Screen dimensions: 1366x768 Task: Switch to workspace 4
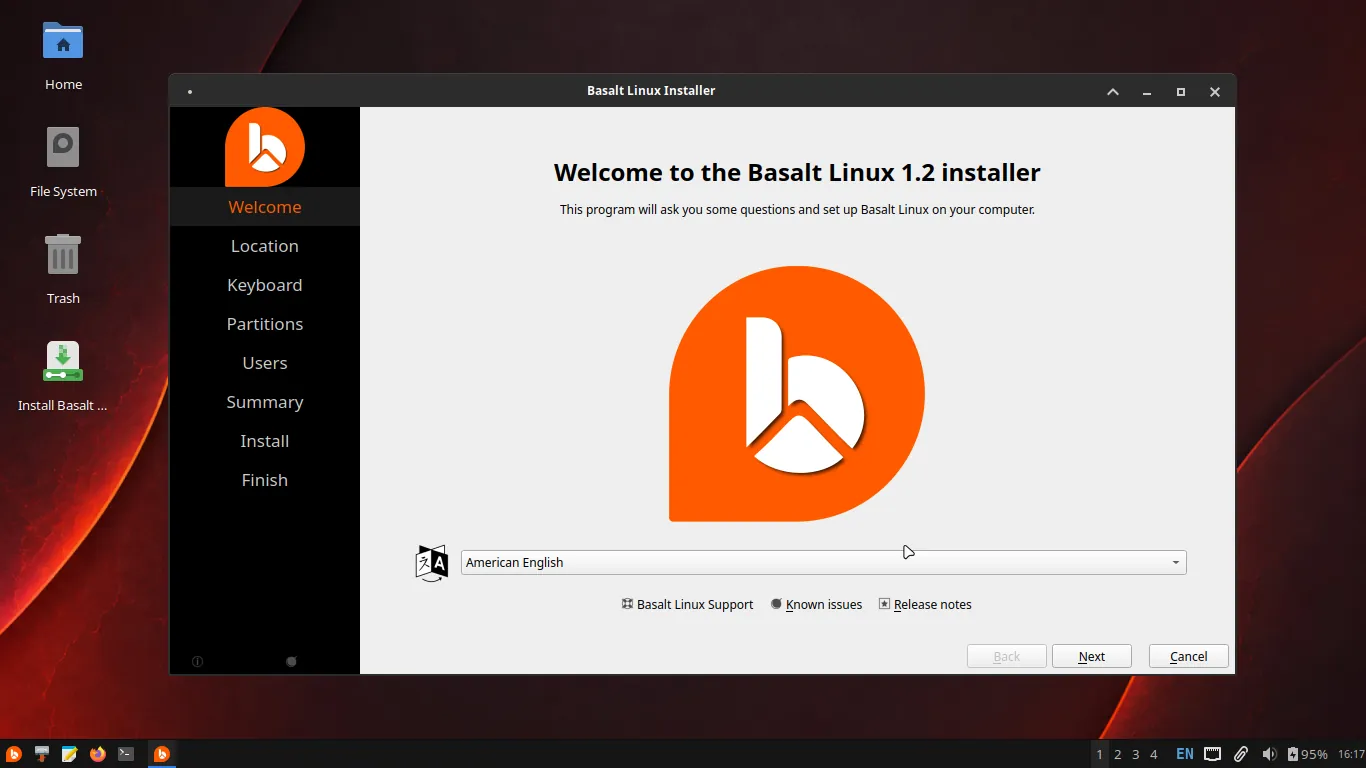point(1154,754)
